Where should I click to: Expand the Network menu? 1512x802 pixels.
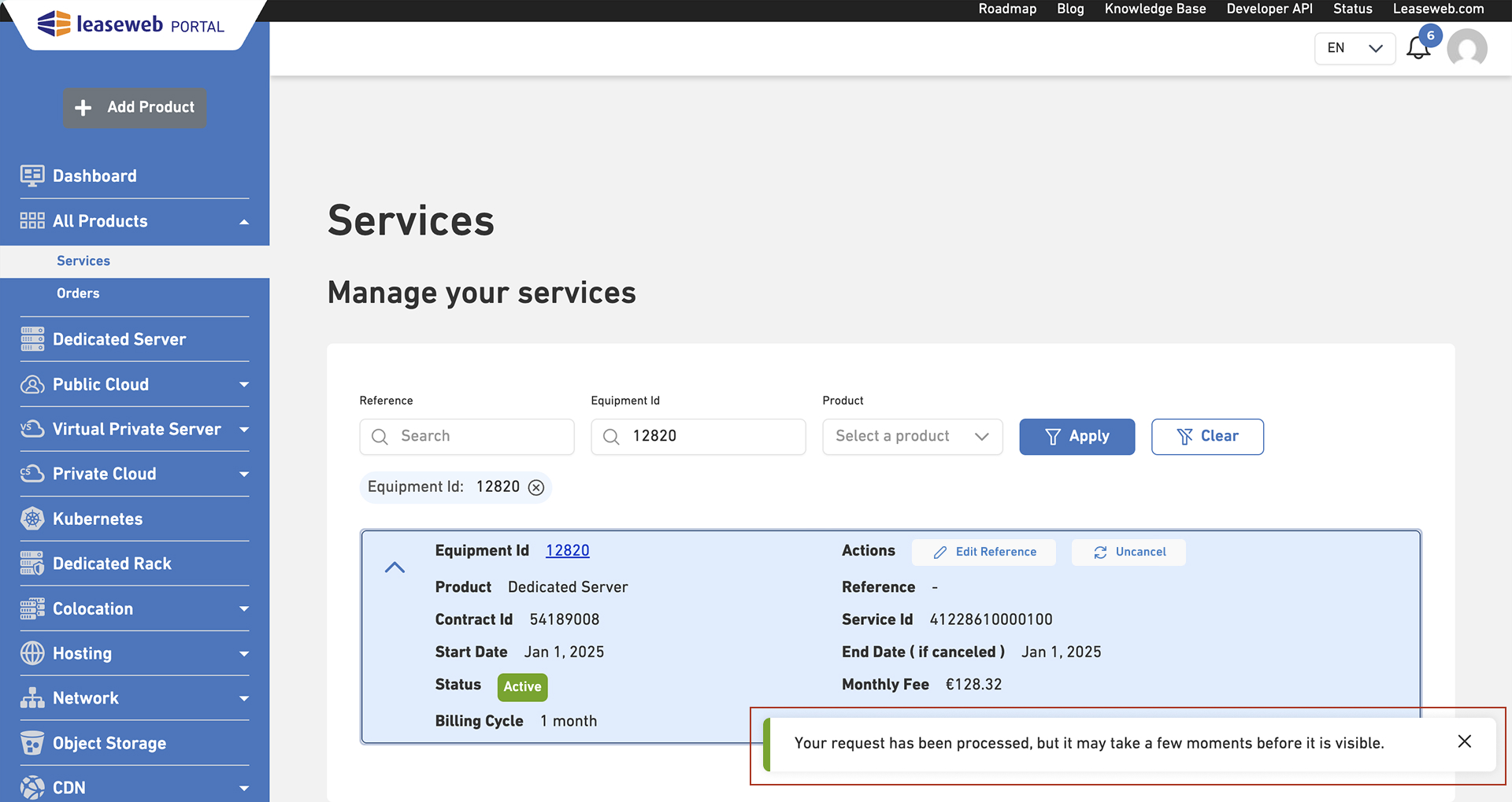244,699
